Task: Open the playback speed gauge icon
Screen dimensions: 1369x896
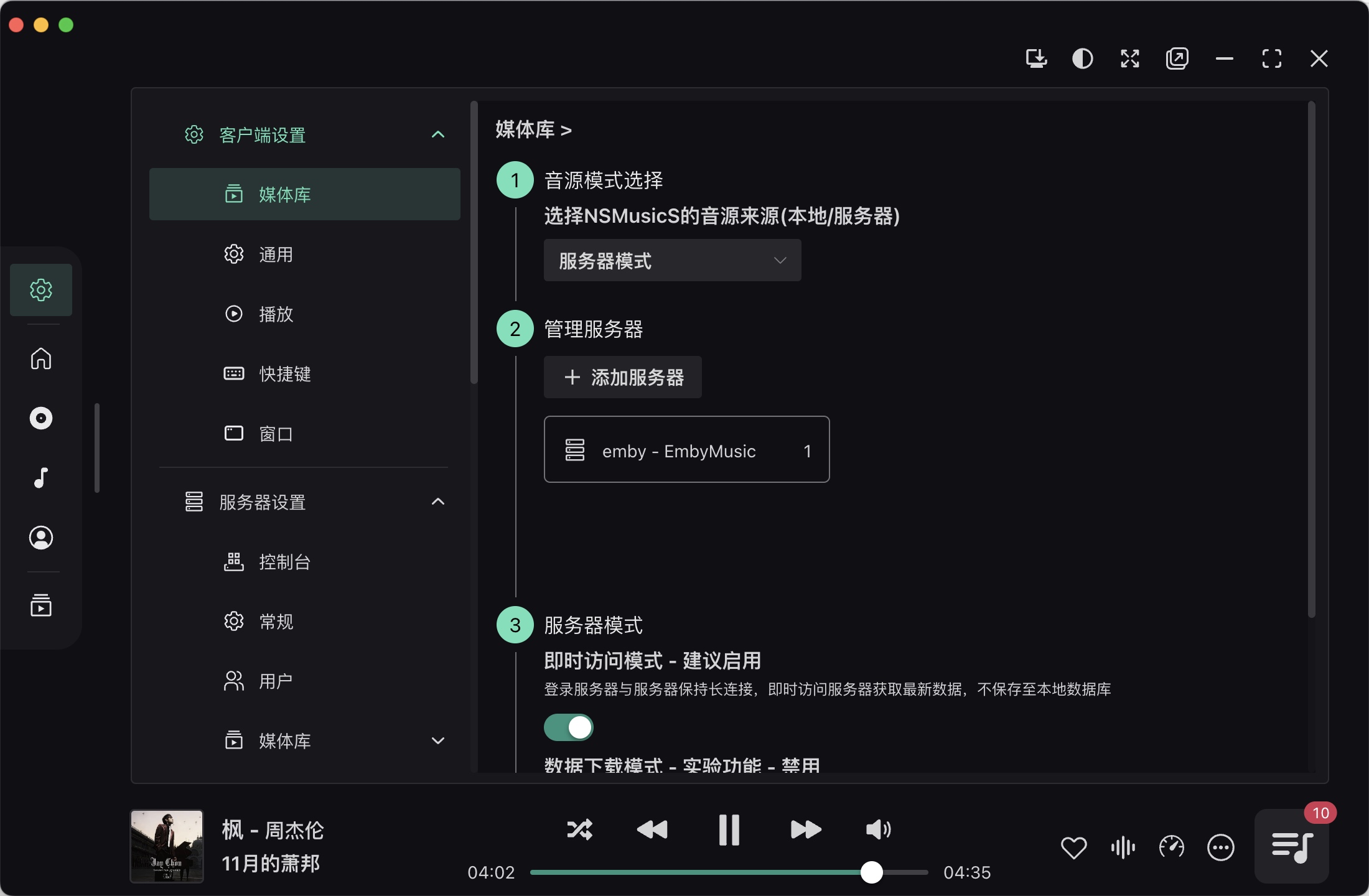Action: click(1172, 847)
